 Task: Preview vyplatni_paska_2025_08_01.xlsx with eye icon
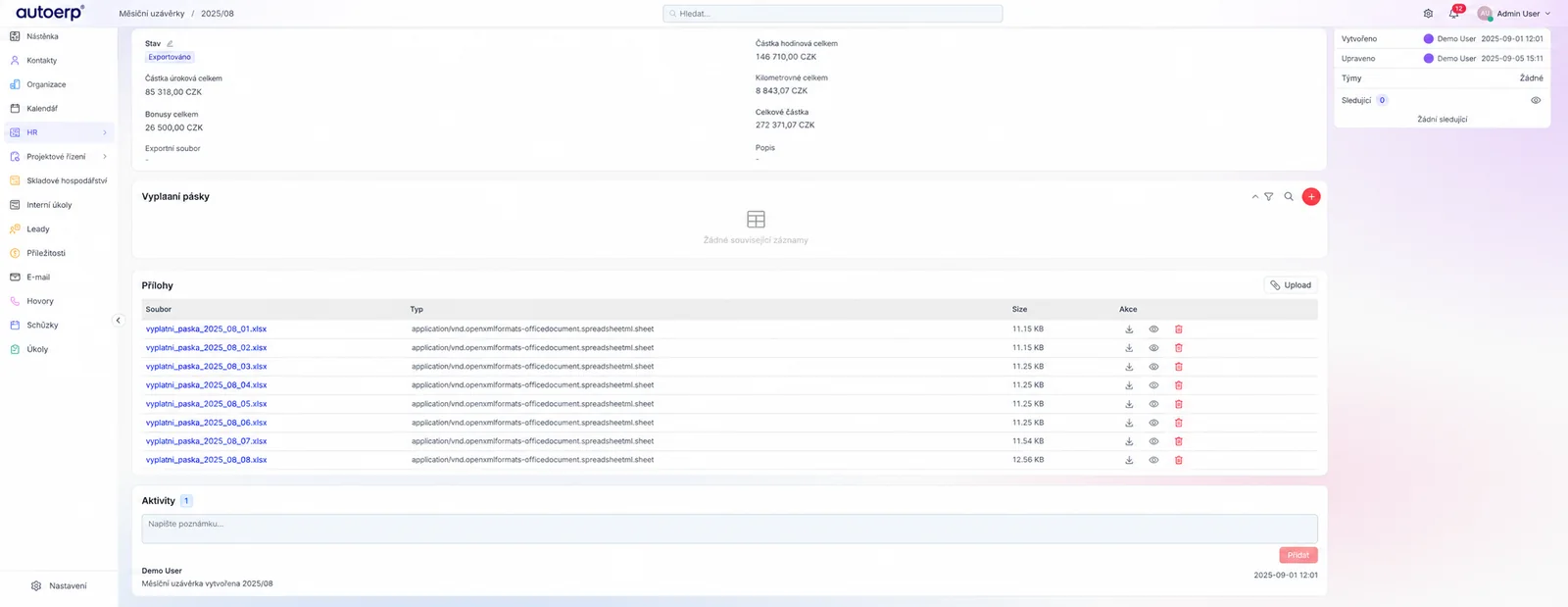click(x=1153, y=329)
